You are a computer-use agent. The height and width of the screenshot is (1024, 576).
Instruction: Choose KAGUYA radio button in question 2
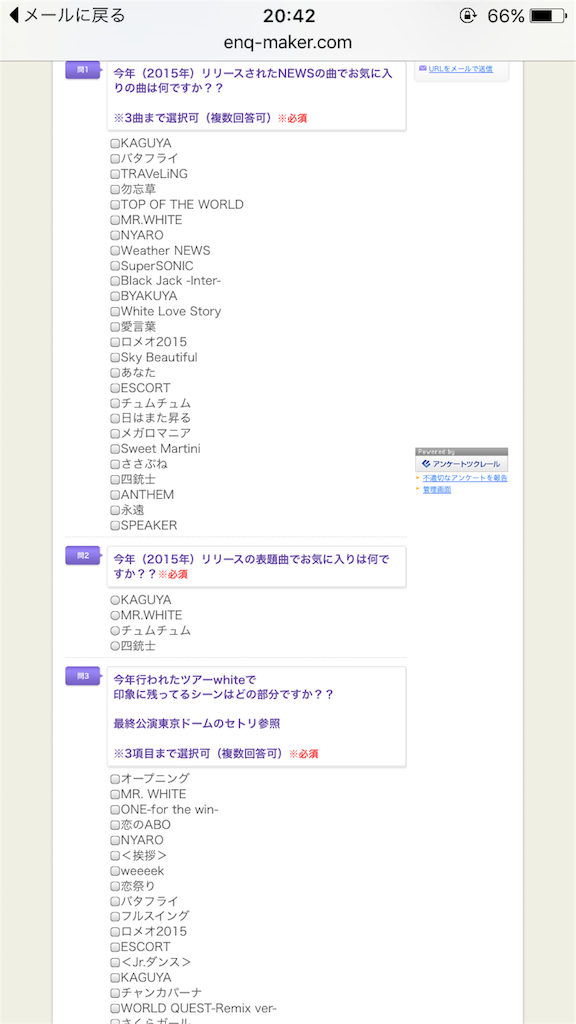115,600
